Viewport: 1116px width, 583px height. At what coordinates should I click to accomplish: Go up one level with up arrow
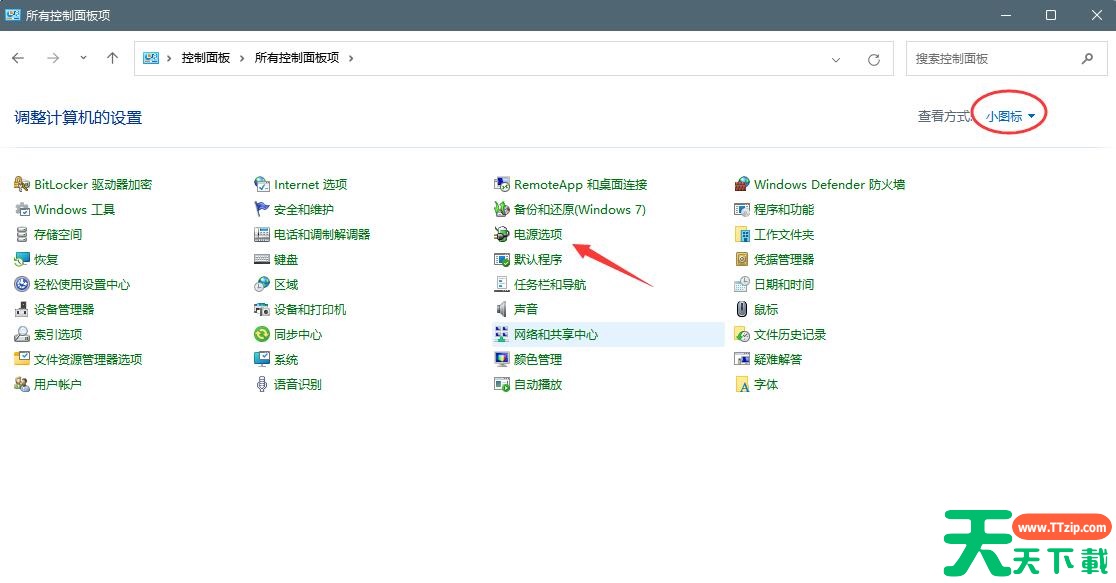point(112,58)
